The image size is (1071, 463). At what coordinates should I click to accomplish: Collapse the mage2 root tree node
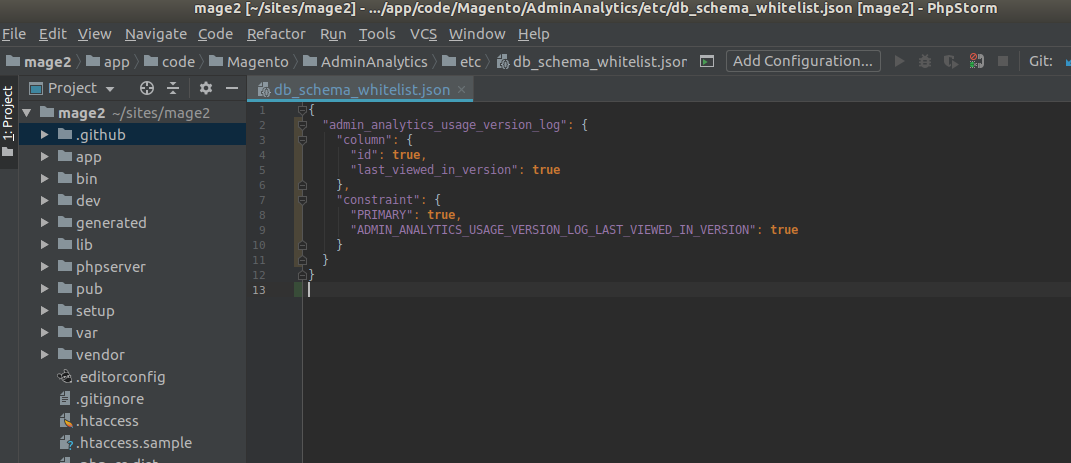coord(26,113)
